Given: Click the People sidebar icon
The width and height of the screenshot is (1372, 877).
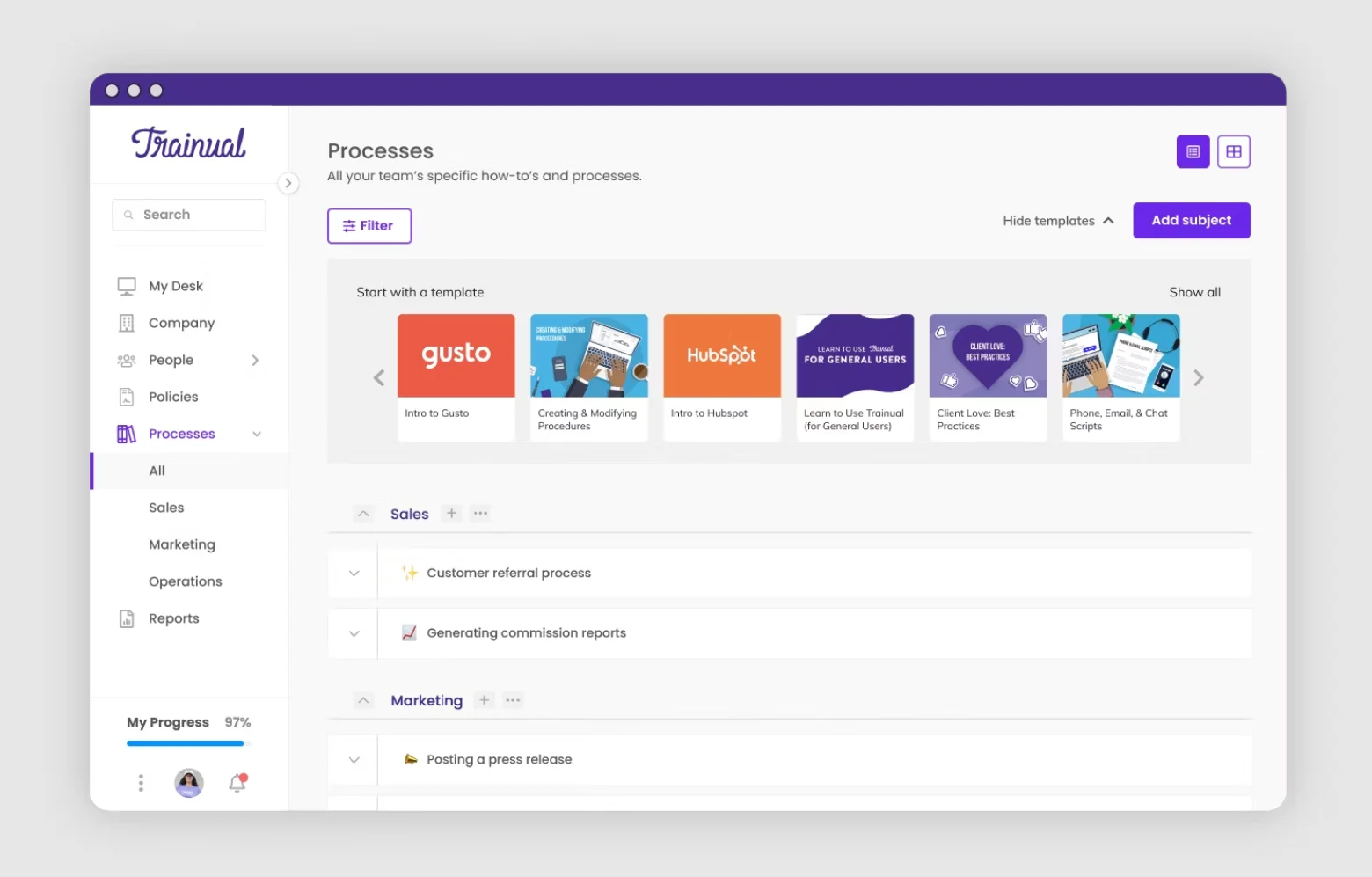Looking at the screenshot, I should [x=126, y=360].
